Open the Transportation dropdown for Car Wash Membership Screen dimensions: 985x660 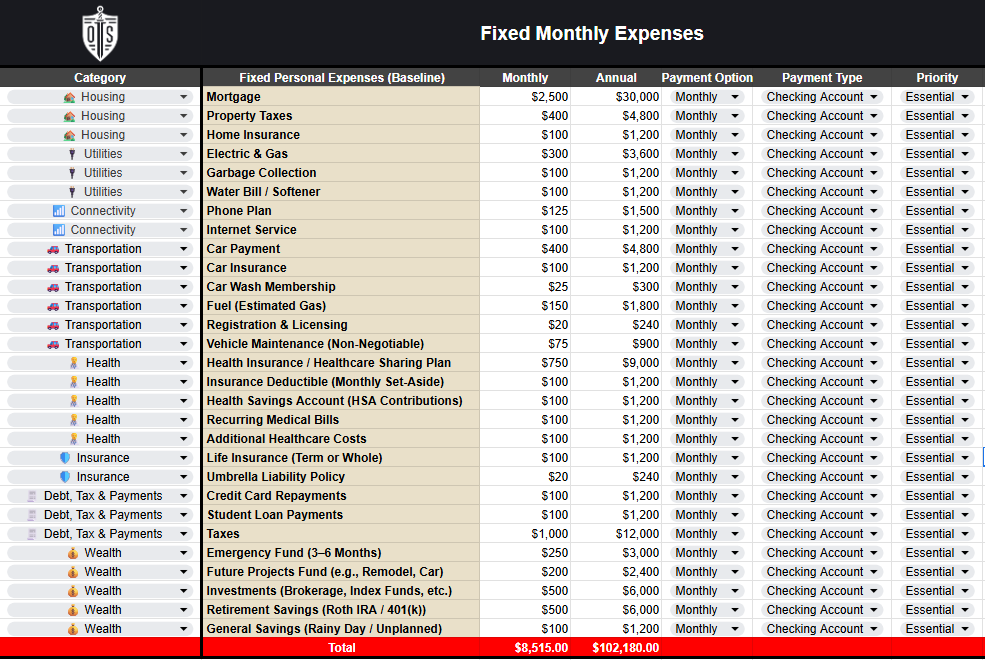183,287
